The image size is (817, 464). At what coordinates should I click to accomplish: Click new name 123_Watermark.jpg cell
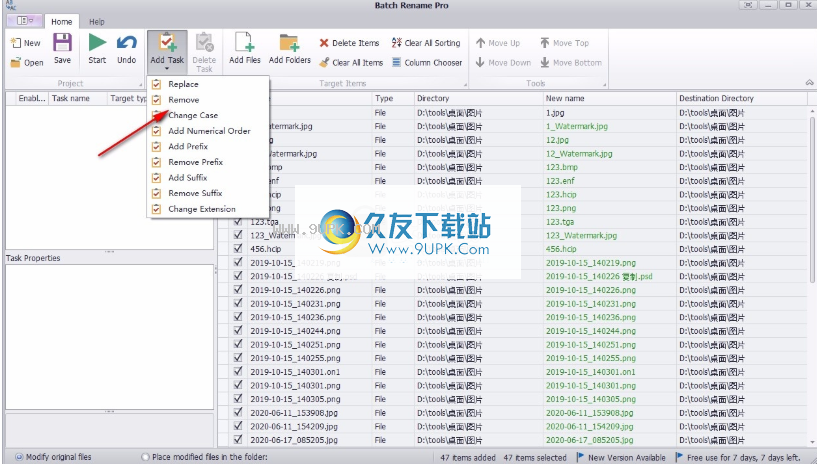(609, 235)
